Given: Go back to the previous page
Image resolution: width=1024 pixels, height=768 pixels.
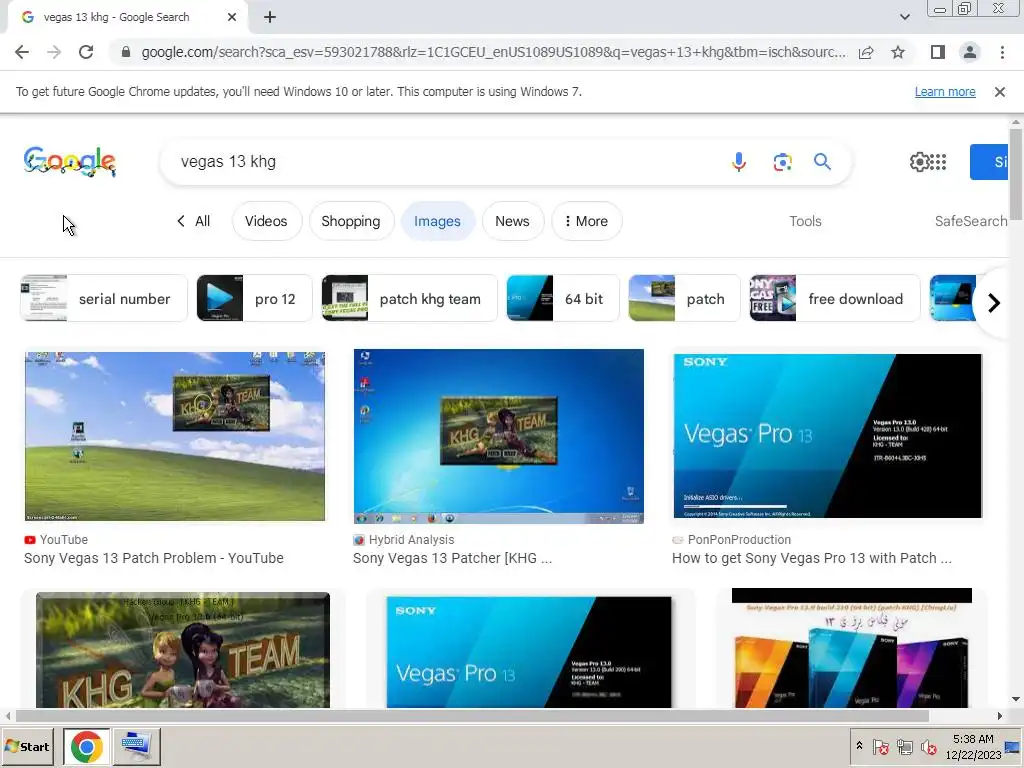Looking at the screenshot, I should click(22, 52).
